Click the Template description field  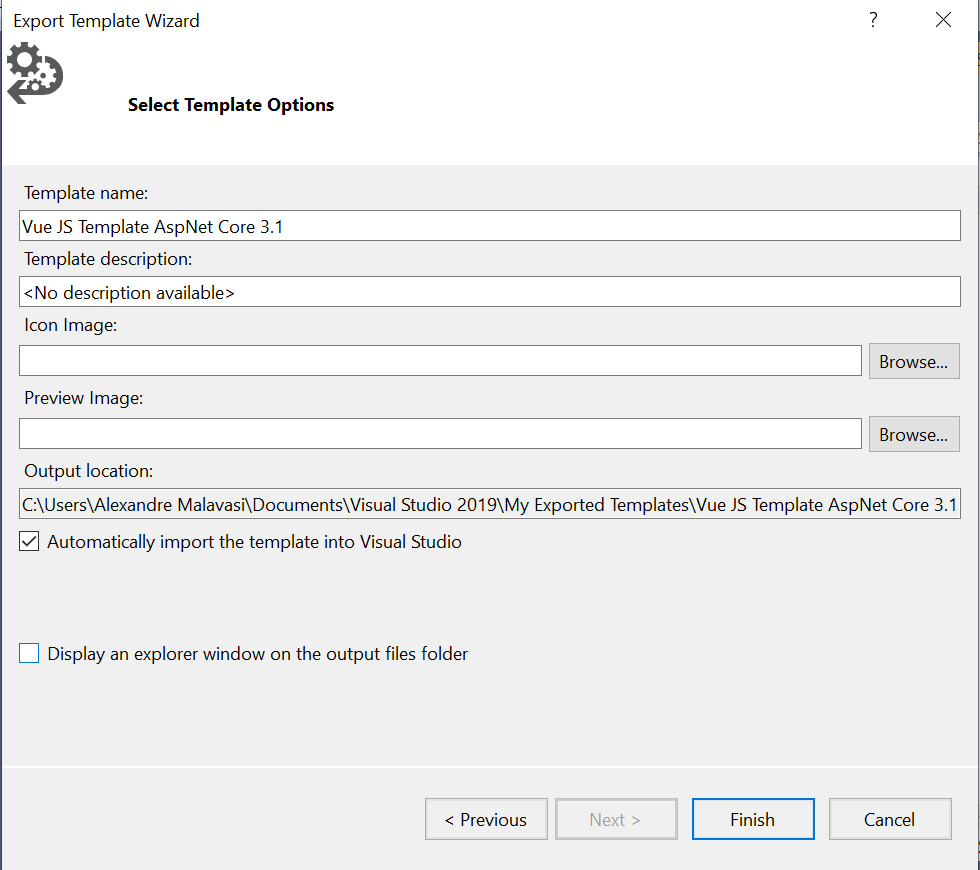(489, 292)
